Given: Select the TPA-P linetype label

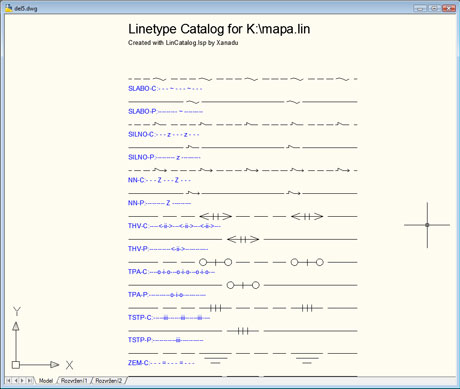Looking at the screenshot, I should [x=167, y=295].
